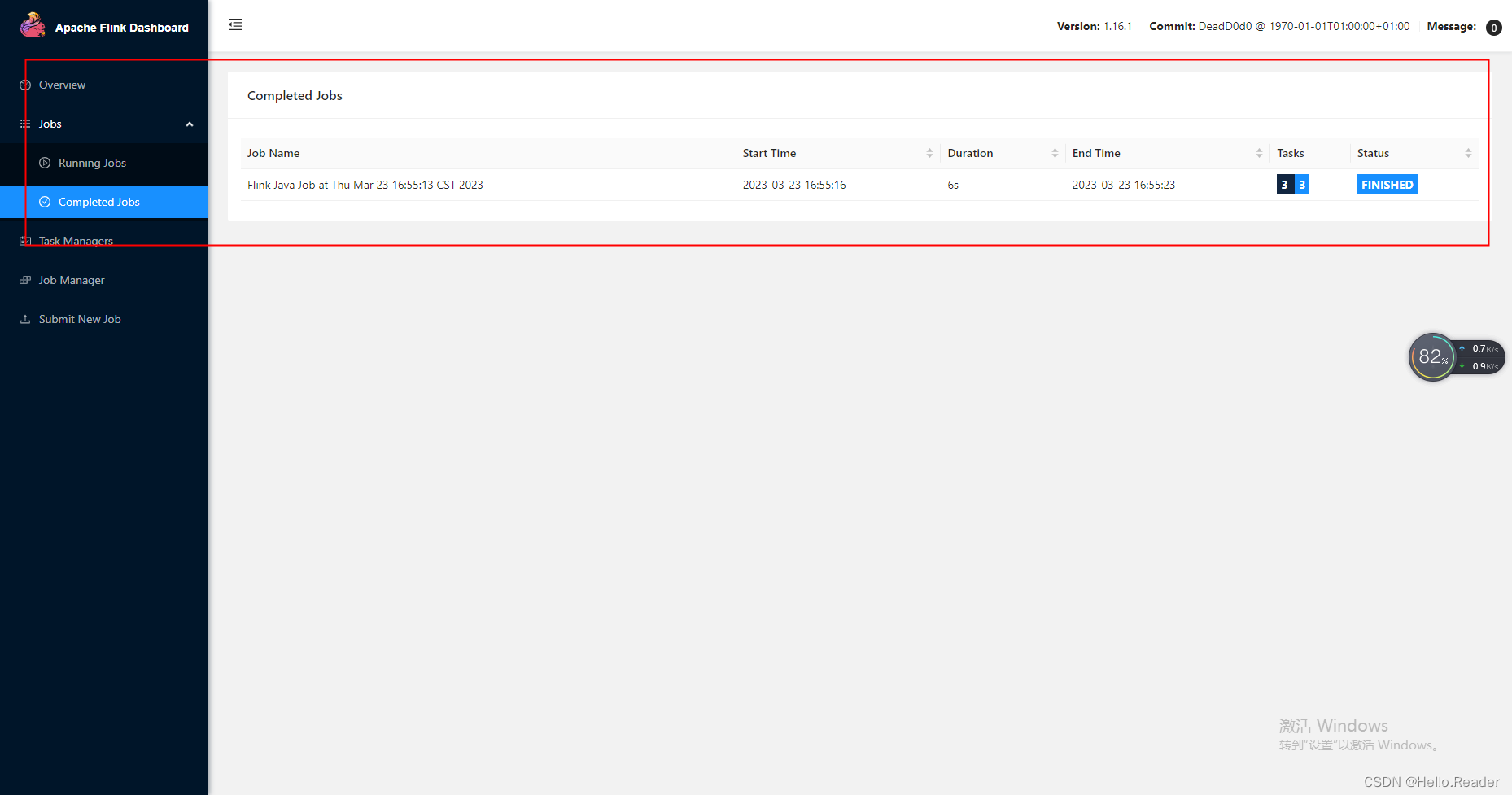Open the Job Manager page
Screen dimensions: 1512x795
coord(104,280)
